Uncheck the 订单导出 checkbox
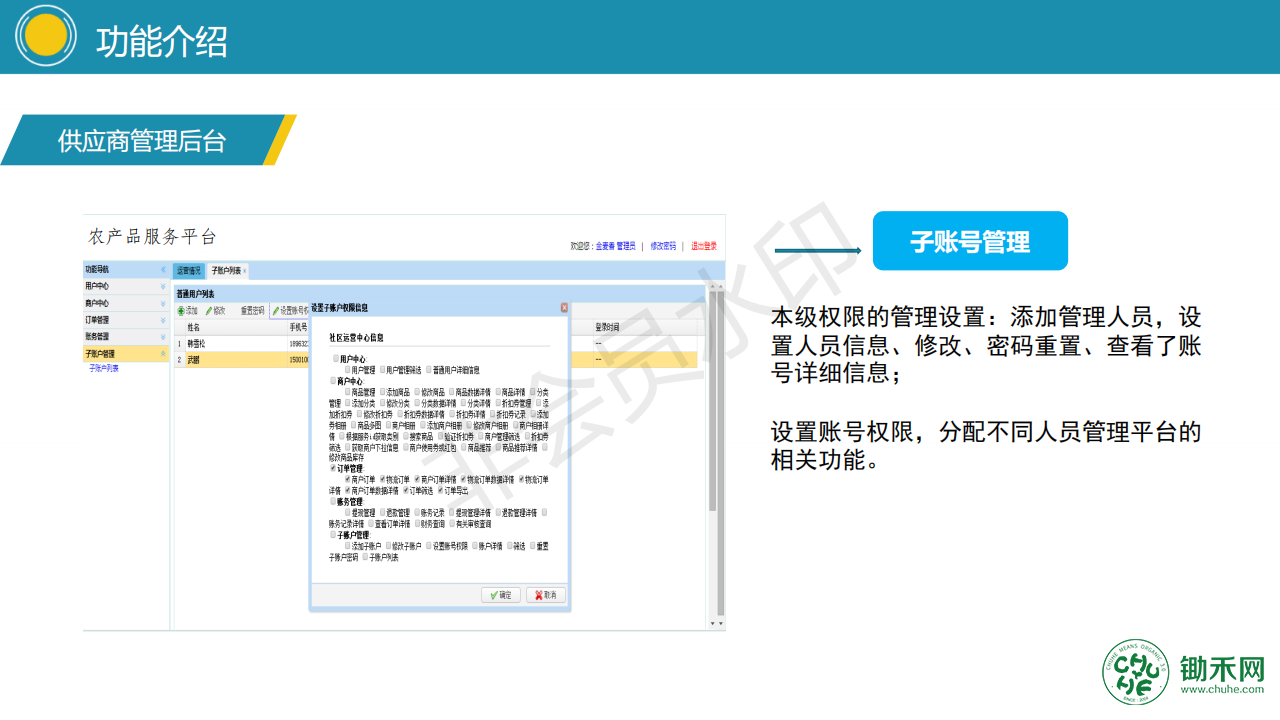Image resolution: width=1280 pixels, height=720 pixels. tap(440, 490)
